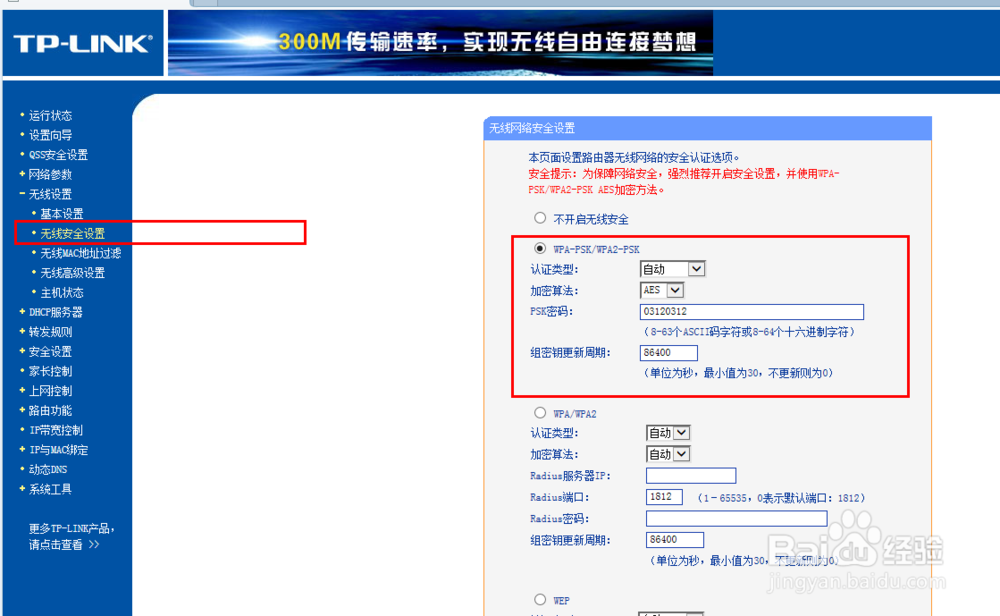Click the PSK密码 input field
This screenshot has width=1000, height=616.
[x=751, y=312]
